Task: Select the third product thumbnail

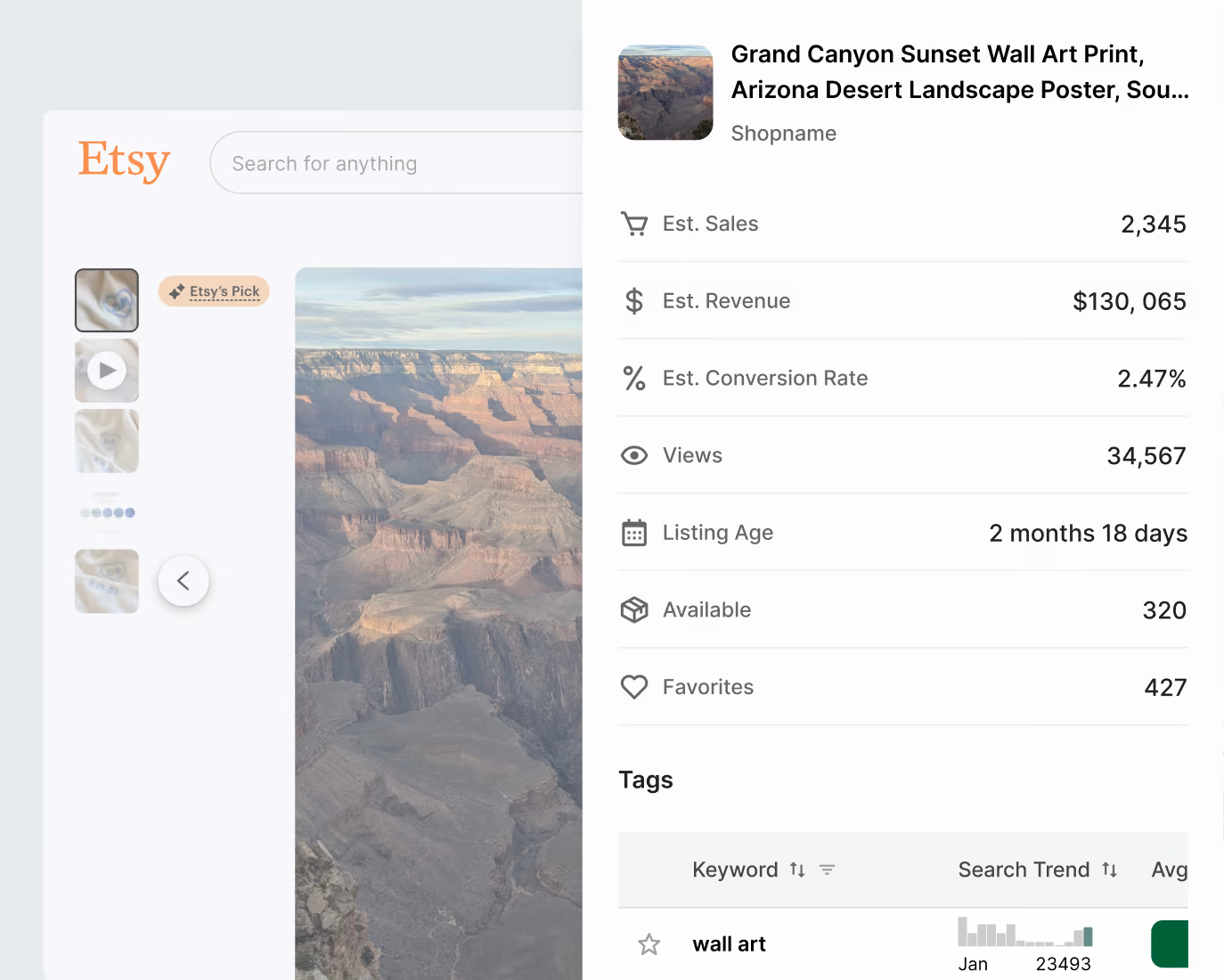Action: point(107,441)
